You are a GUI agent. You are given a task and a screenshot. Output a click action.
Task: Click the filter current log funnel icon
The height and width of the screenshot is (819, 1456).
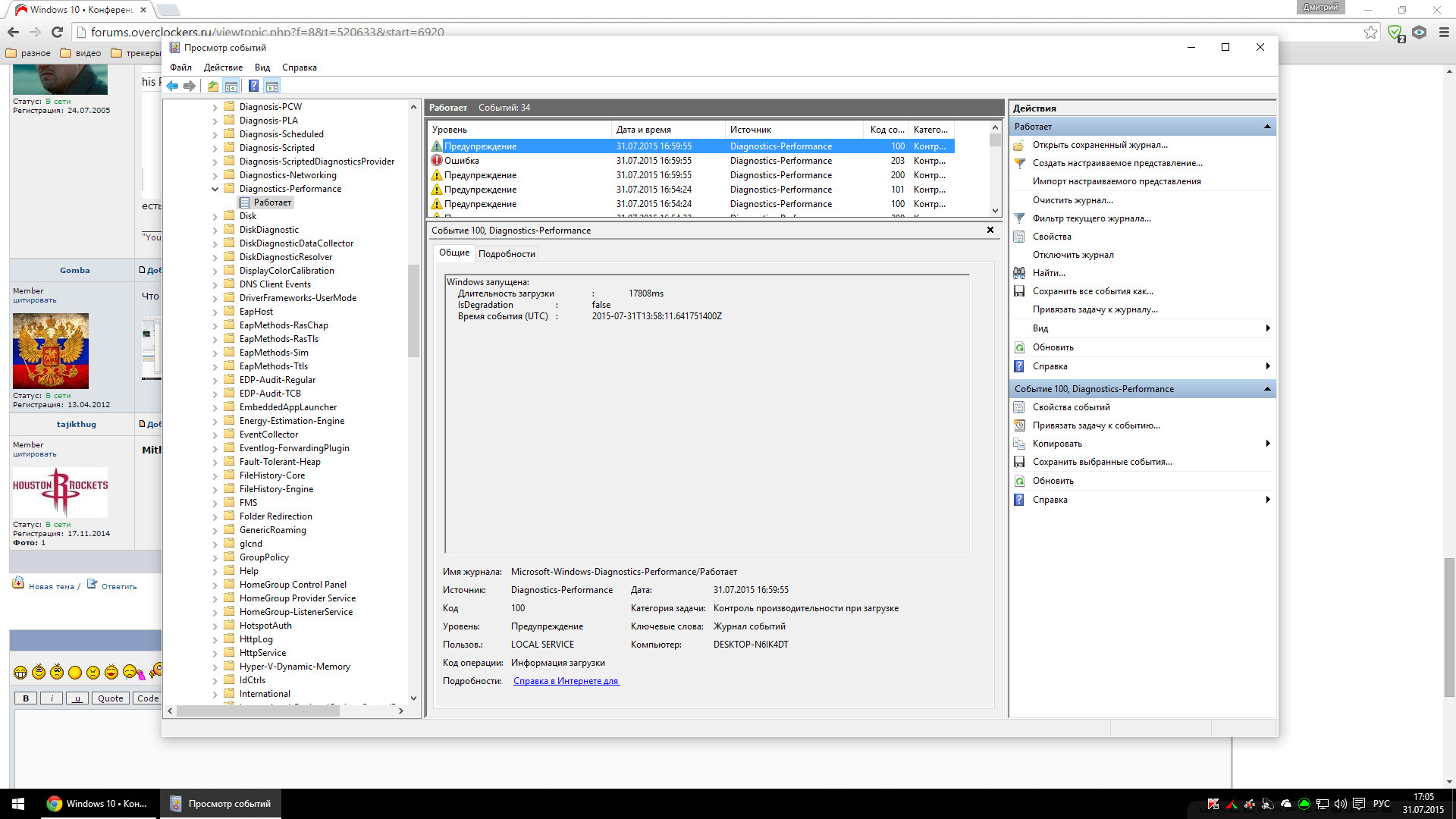[x=1019, y=218]
